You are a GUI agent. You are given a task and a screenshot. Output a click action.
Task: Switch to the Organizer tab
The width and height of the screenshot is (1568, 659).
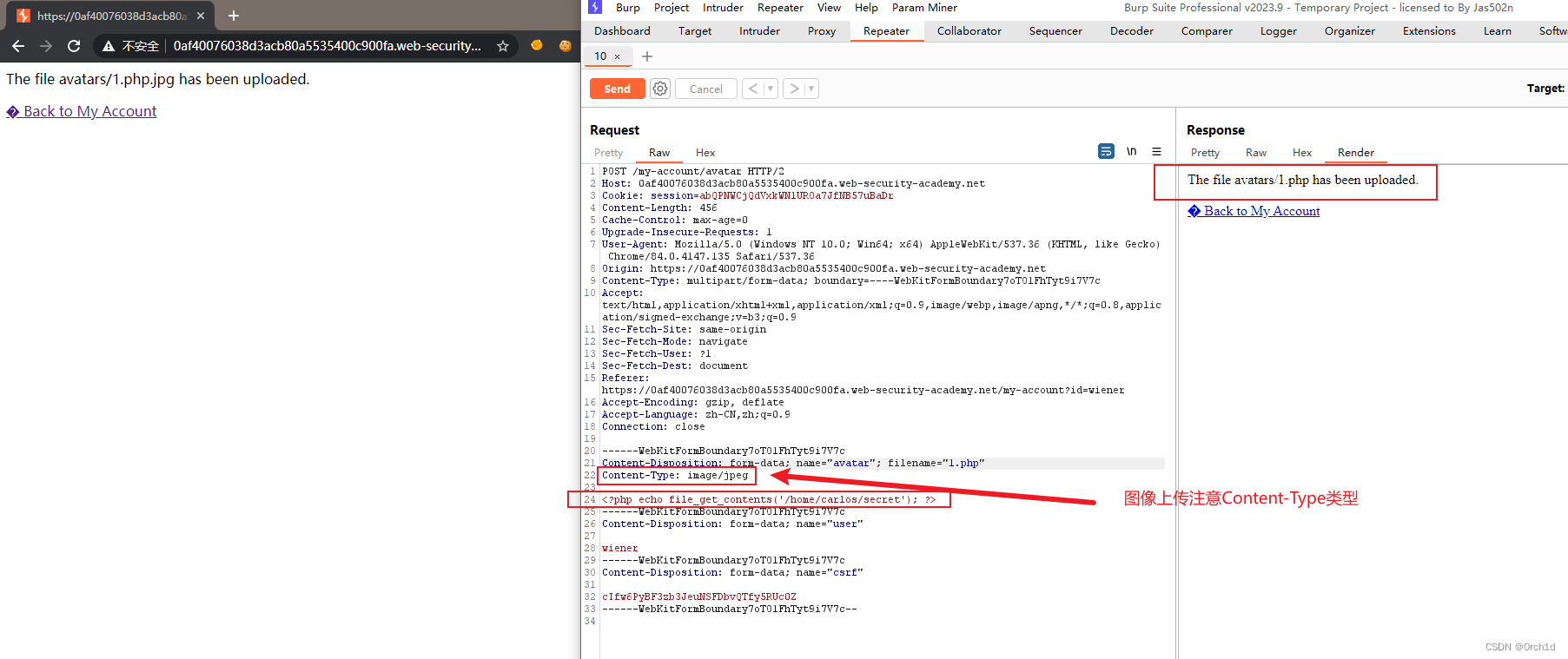point(1350,30)
